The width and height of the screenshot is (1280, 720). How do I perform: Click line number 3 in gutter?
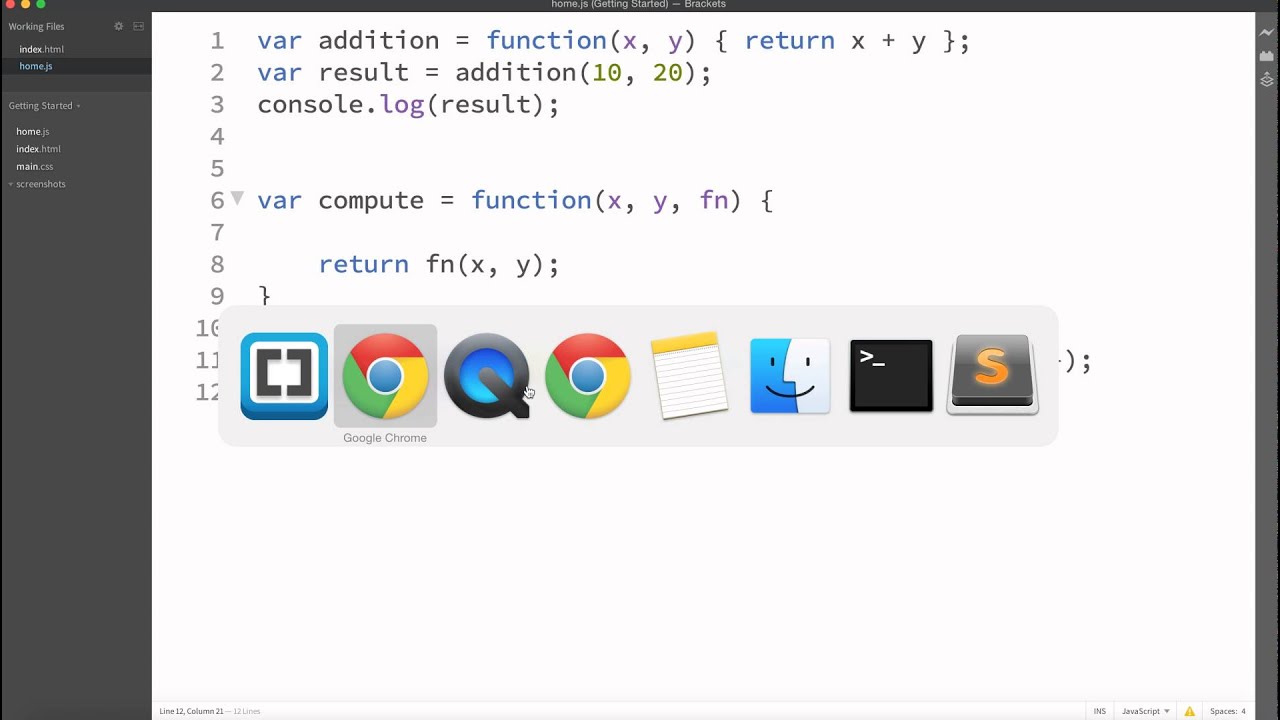coord(217,104)
